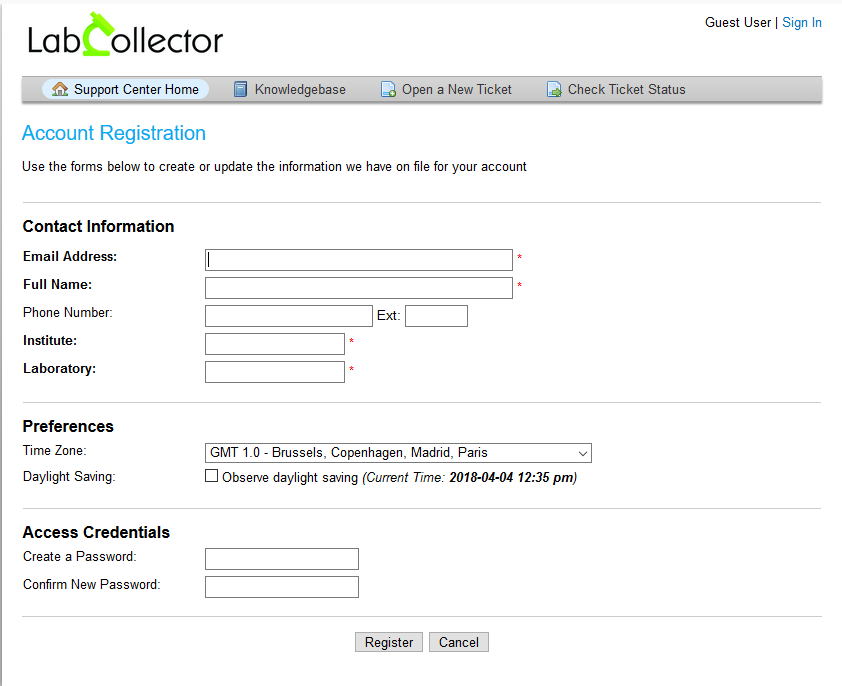Click the Account Registration heading
The height and width of the screenshot is (686, 842).
[114, 133]
